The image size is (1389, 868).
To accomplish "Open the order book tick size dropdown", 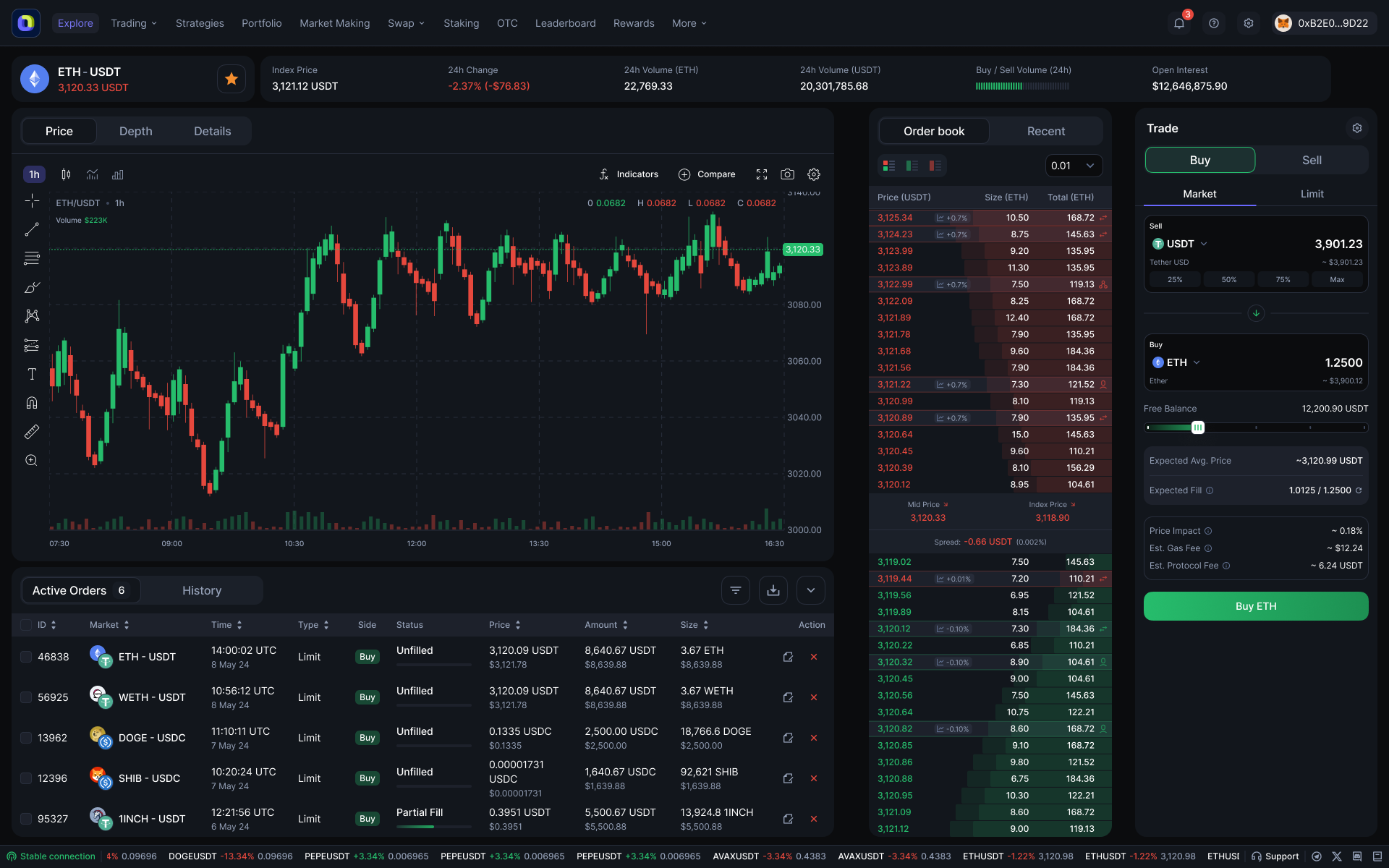I will 1073,166.
